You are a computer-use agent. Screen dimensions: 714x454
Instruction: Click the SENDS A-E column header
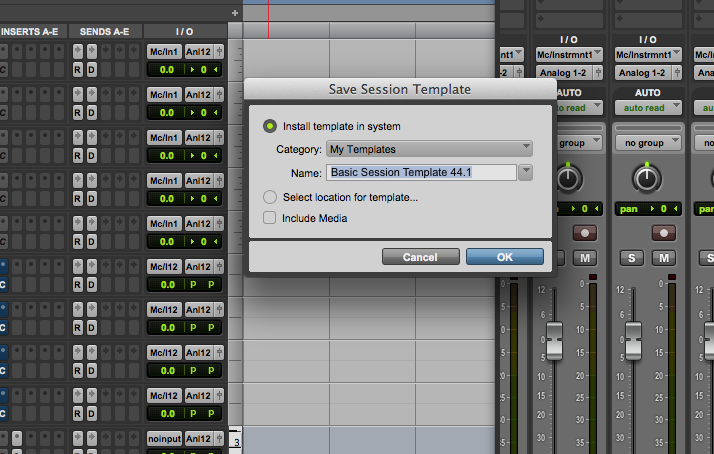click(x=104, y=31)
